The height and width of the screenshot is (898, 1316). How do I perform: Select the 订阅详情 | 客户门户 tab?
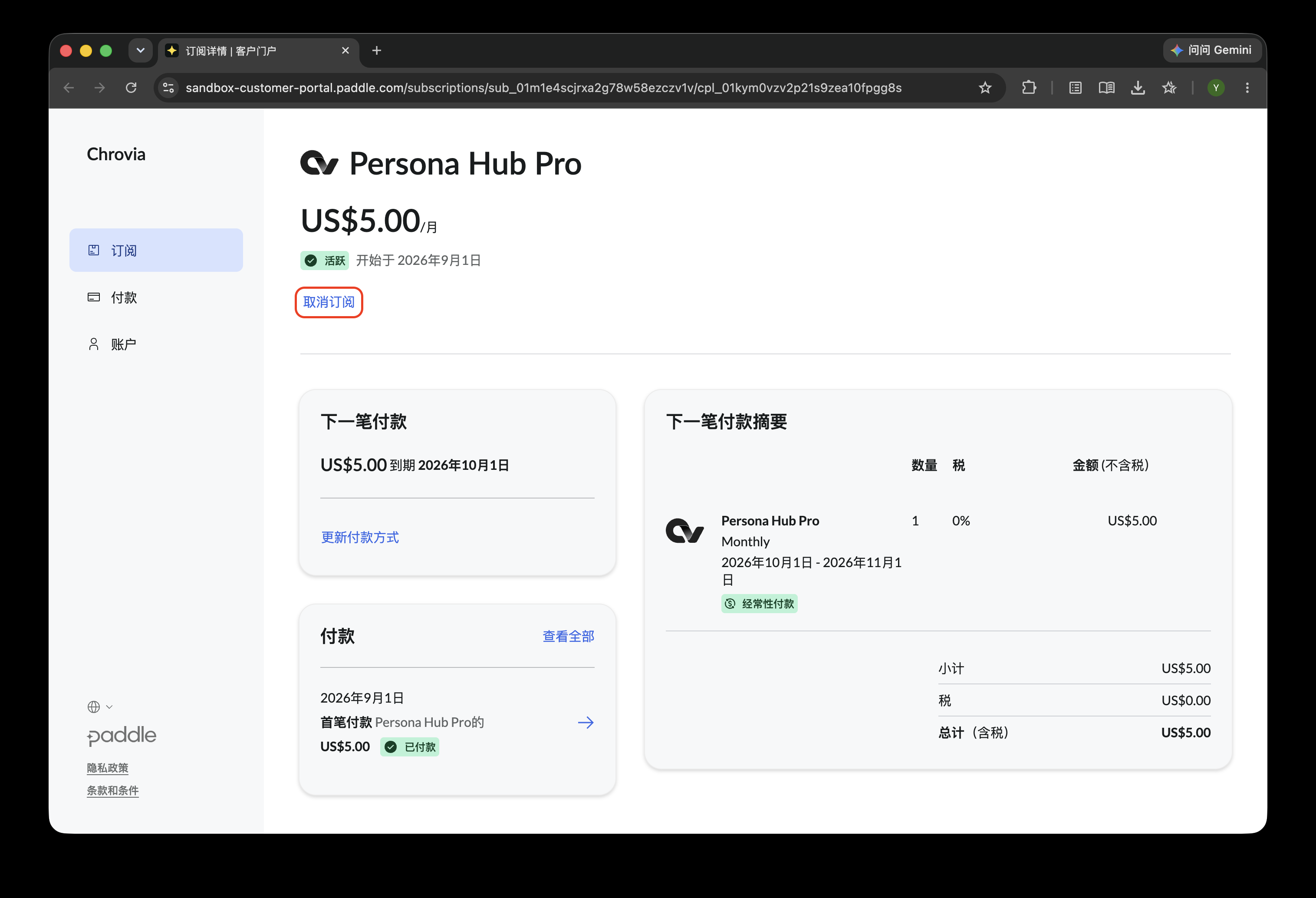[258, 51]
